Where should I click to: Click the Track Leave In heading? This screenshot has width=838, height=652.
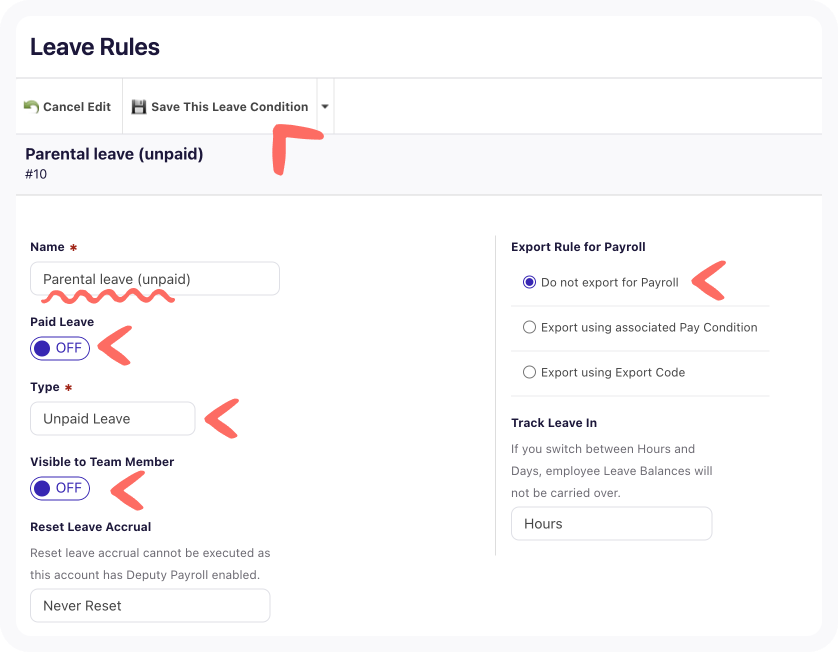[554, 423]
